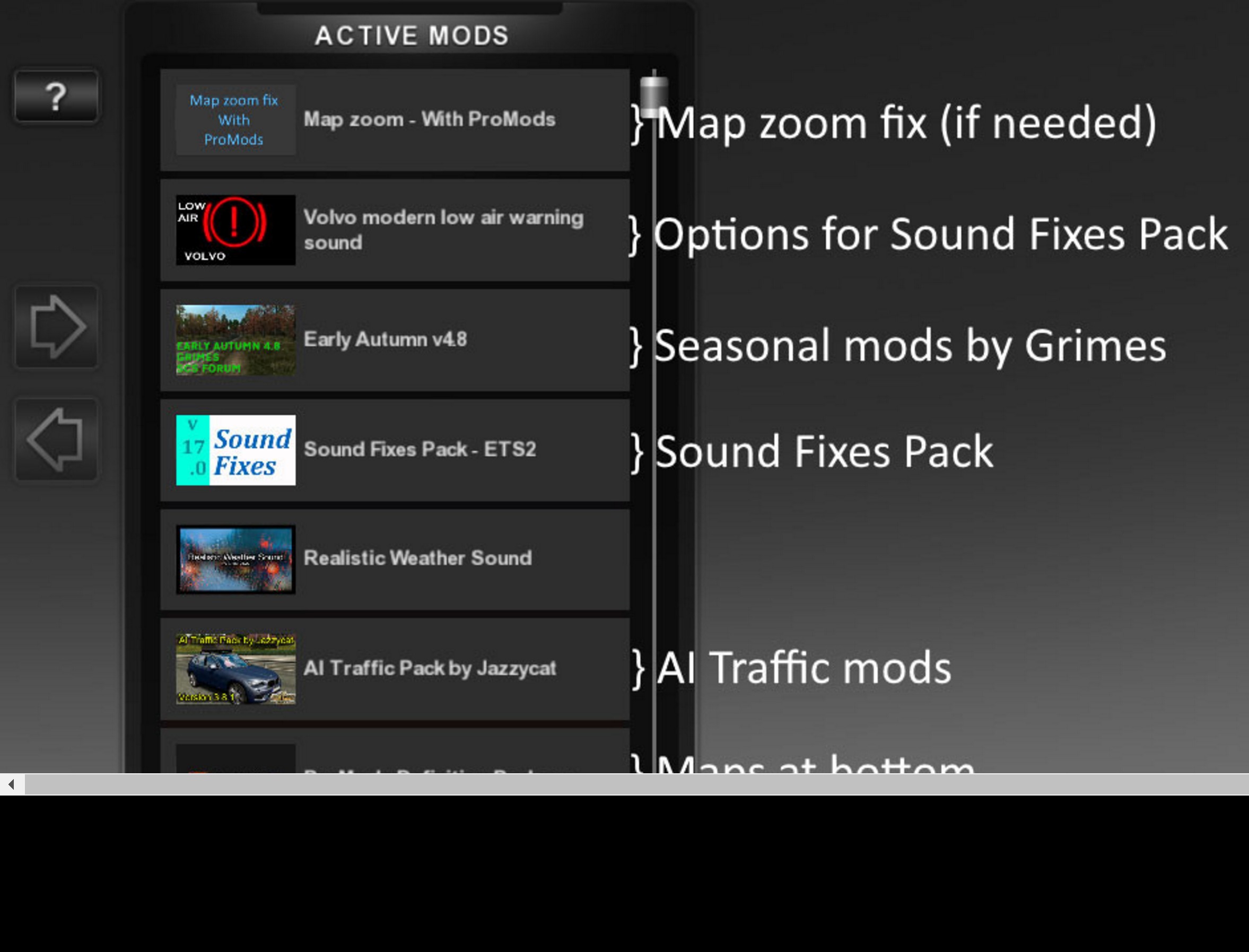The height and width of the screenshot is (952, 1249).
Task: Click the right arrow move button
Action: click(56, 326)
